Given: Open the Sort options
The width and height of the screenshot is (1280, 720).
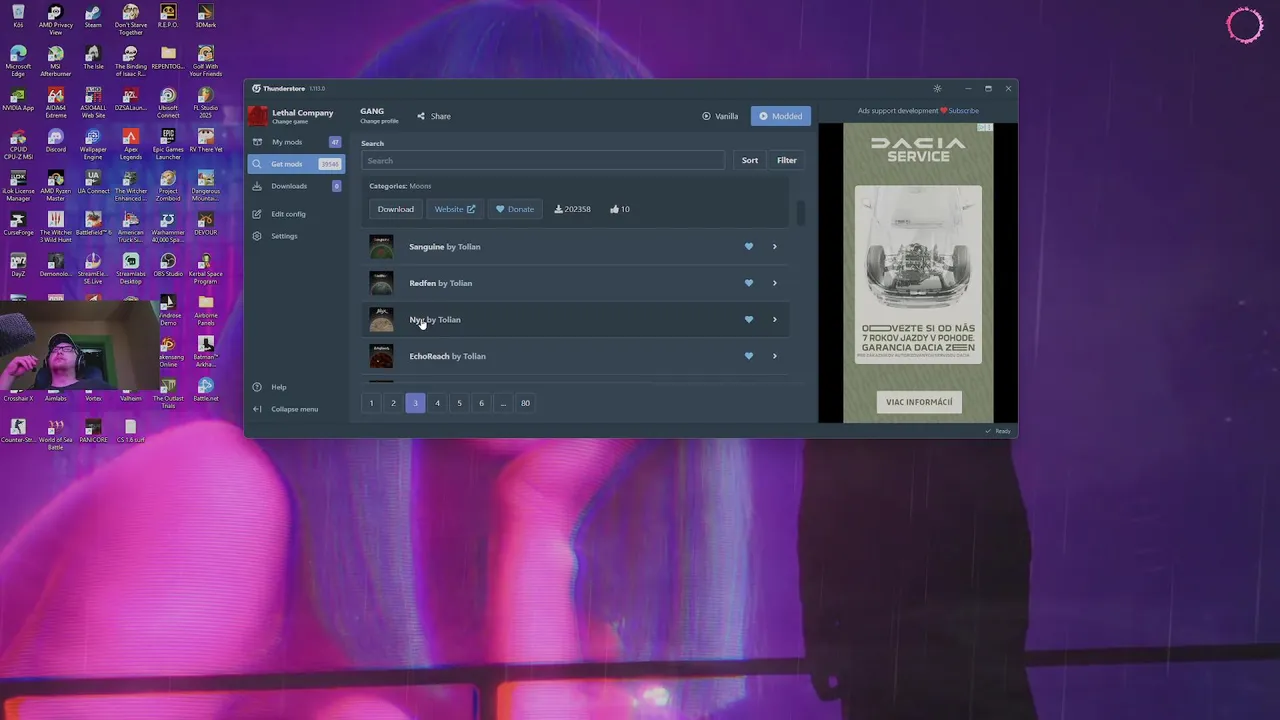Looking at the screenshot, I should (749, 160).
